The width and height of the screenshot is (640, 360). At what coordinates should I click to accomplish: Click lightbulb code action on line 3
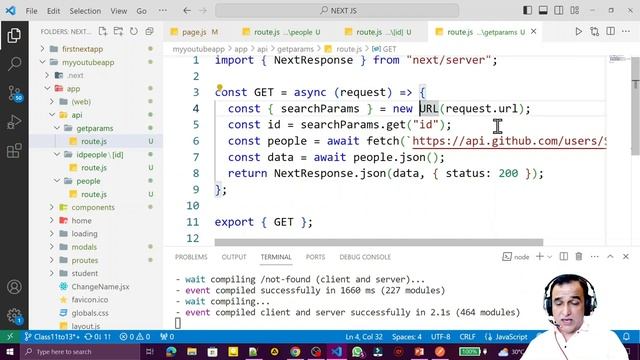[x=220, y=87]
